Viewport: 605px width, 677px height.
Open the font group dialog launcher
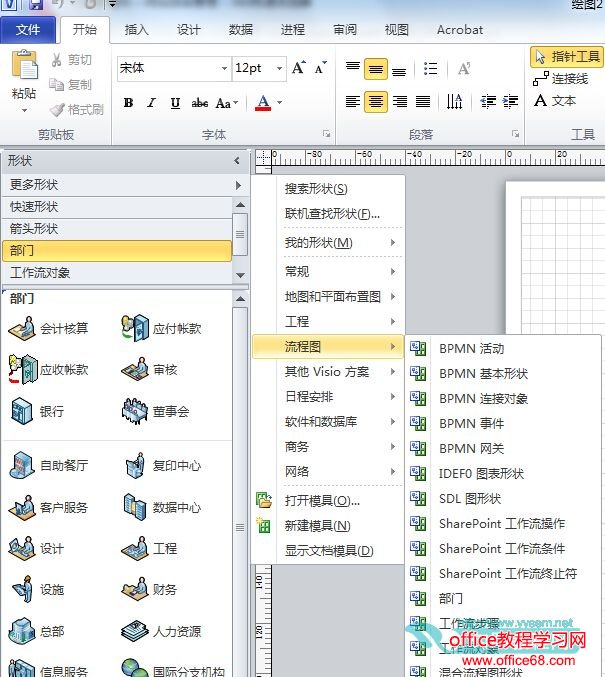click(326, 134)
